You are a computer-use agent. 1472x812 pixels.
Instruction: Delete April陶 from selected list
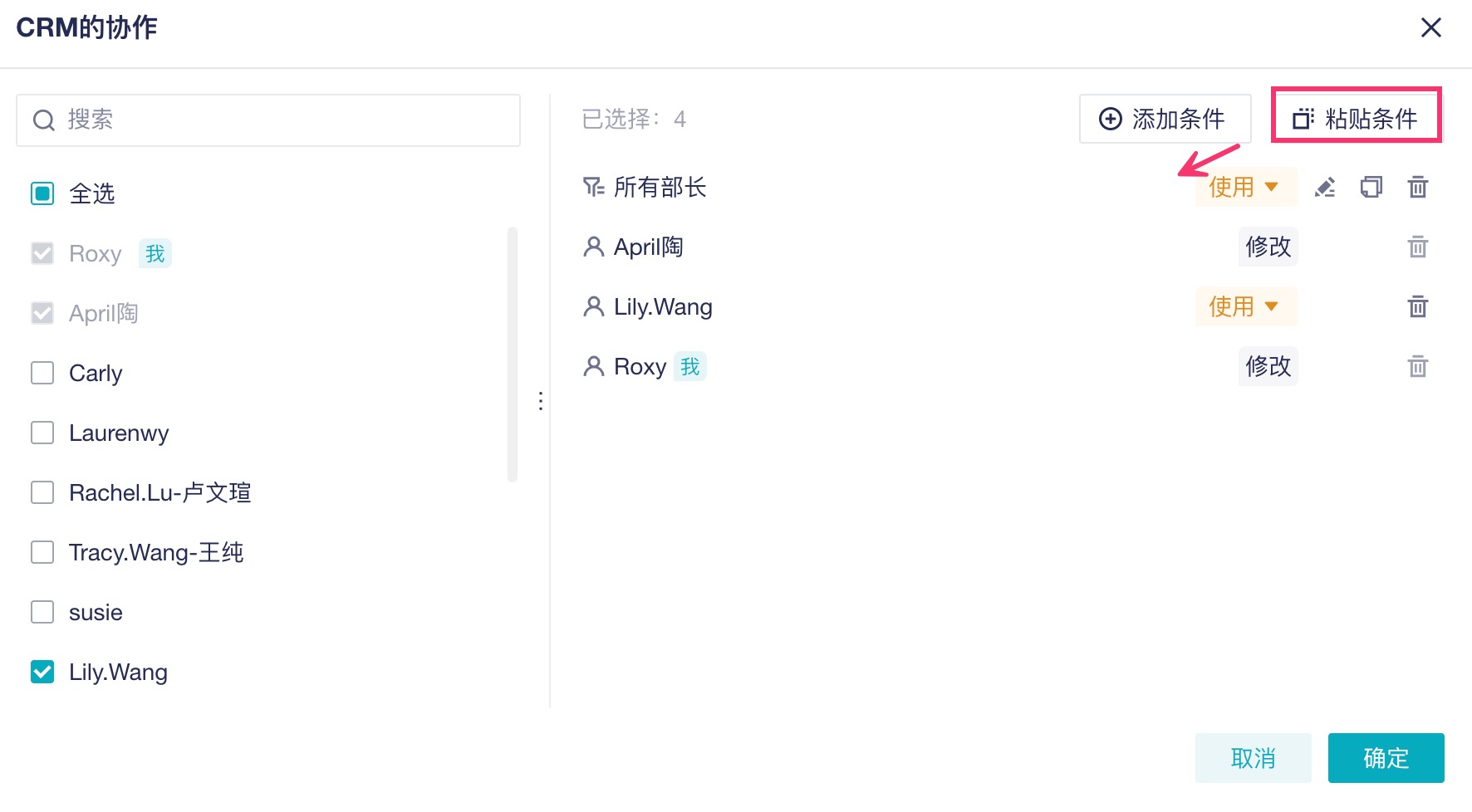pyautogui.click(x=1418, y=247)
